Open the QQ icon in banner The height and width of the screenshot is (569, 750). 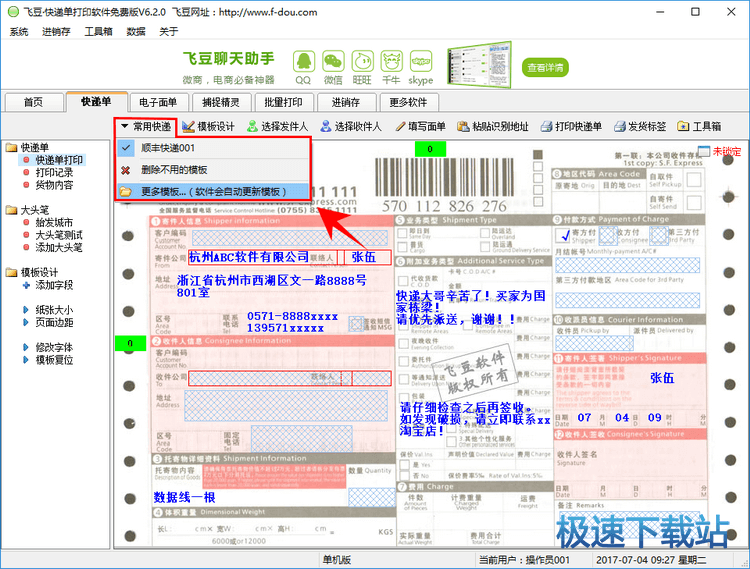coord(304,62)
